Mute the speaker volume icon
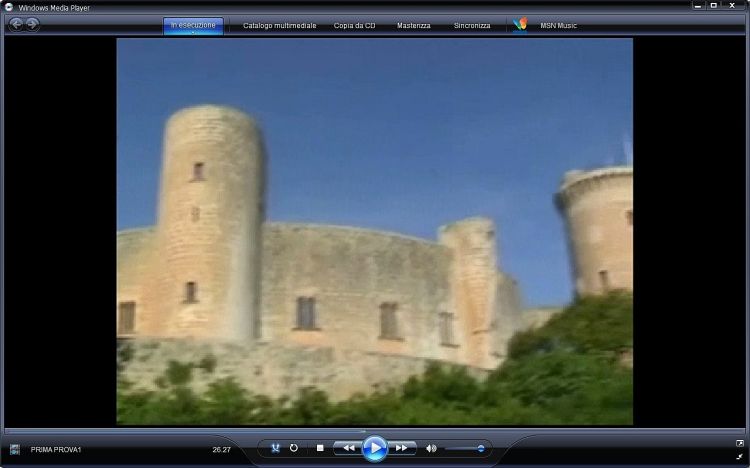 point(431,448)
